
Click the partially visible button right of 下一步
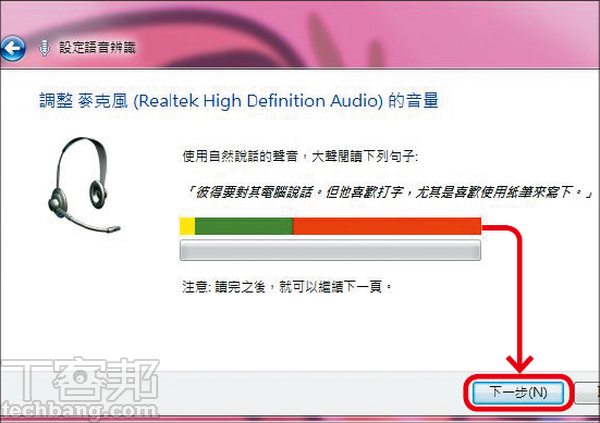point(588,392)
